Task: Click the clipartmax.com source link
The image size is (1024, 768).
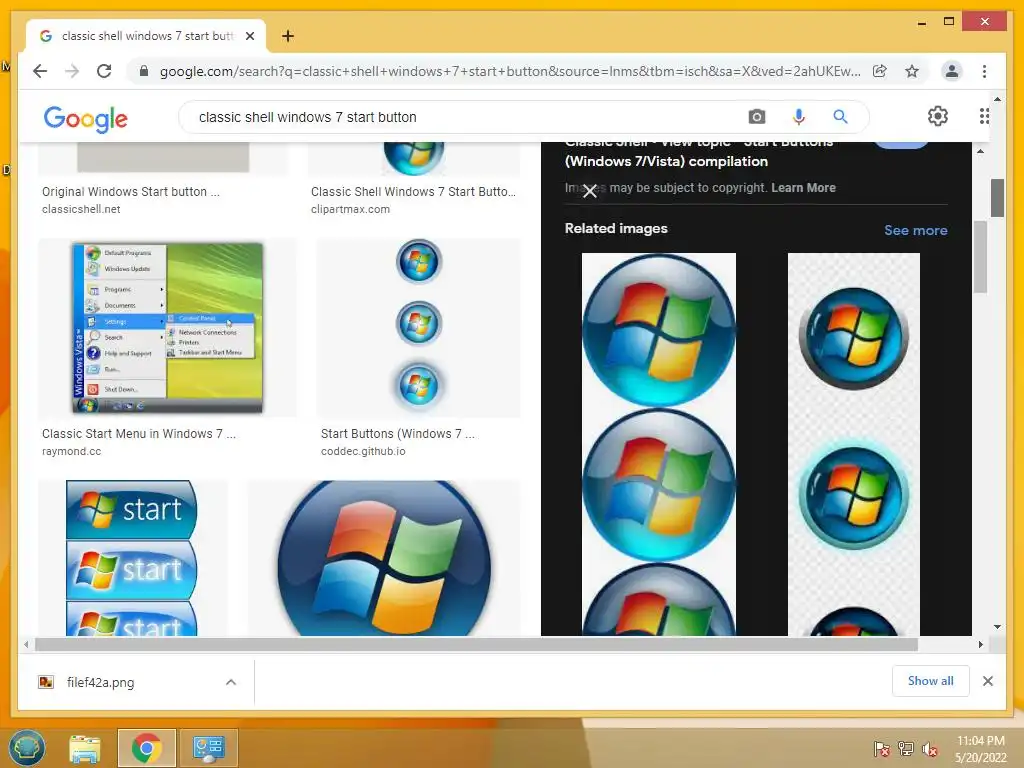Action: coord(350,209)
